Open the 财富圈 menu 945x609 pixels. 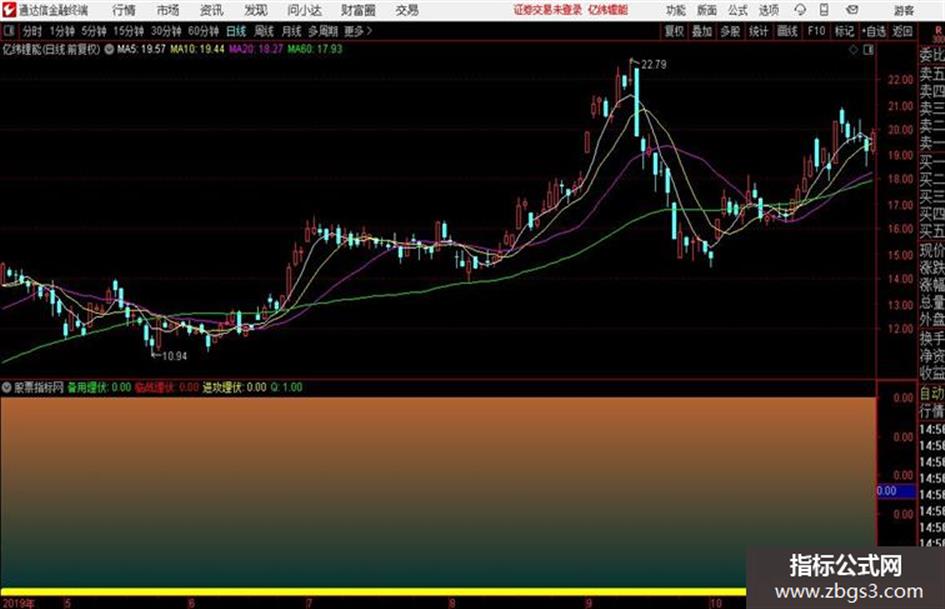[358, 10]
